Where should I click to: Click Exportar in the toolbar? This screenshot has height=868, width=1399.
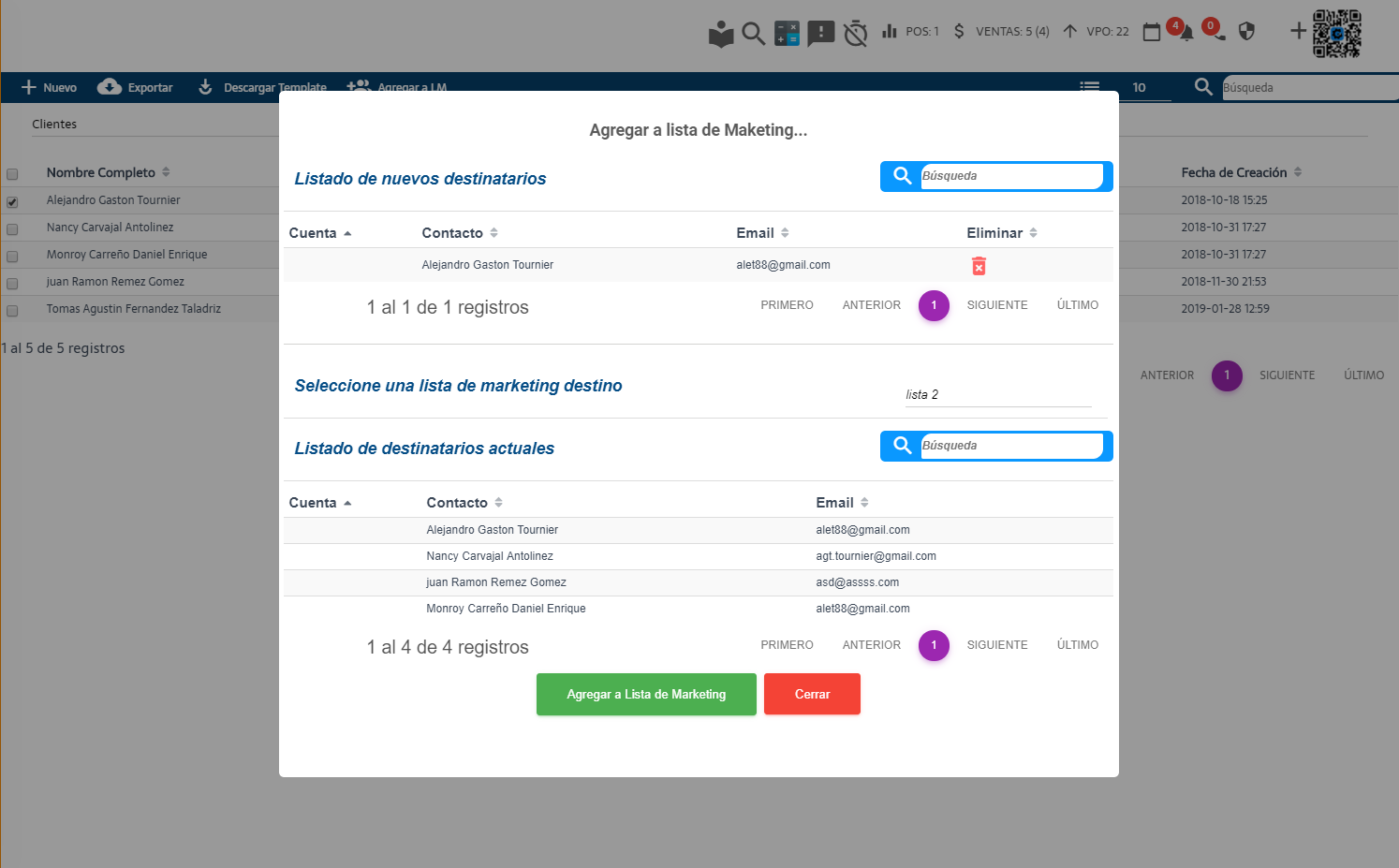point(136,87)
